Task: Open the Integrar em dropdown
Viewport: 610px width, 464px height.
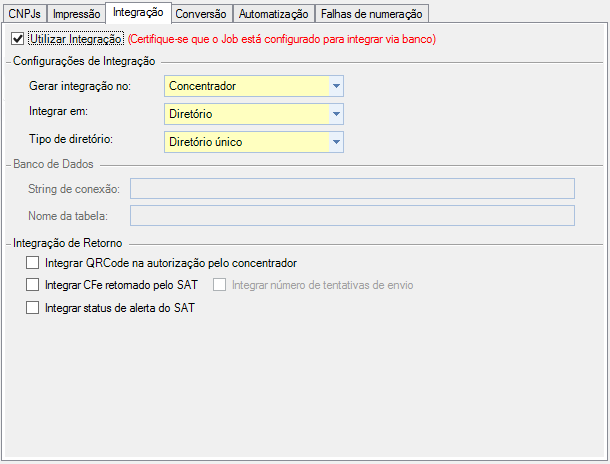Action: tap(336, 114)
